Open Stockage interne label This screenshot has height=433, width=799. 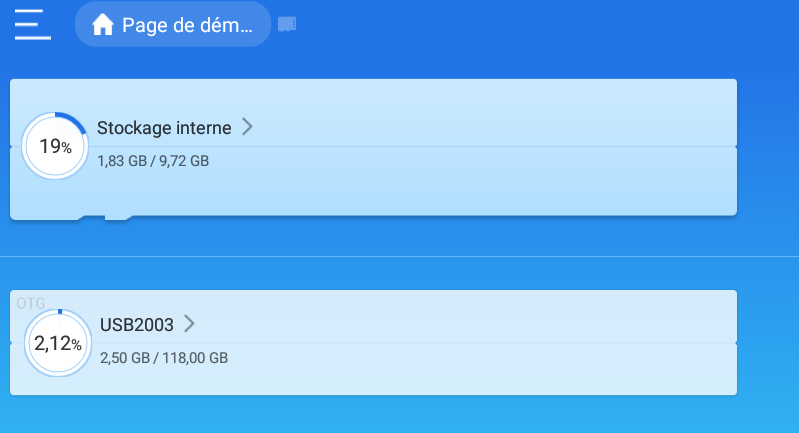tap(164, 128)
